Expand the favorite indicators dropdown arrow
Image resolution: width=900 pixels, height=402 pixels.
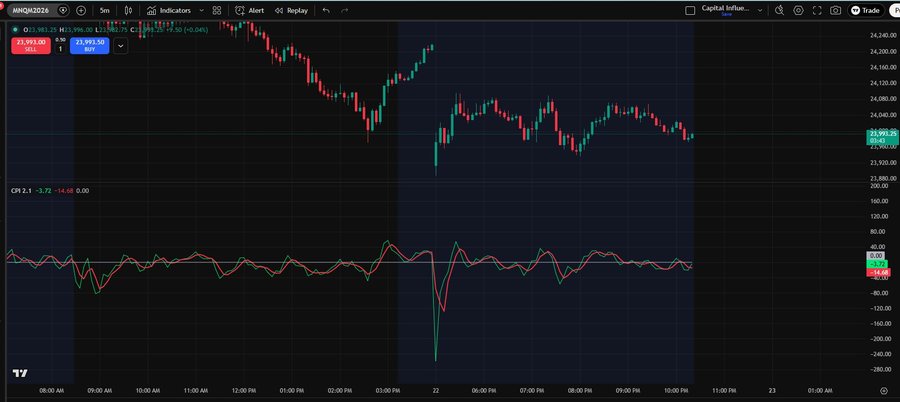click(x=201, y=10)
